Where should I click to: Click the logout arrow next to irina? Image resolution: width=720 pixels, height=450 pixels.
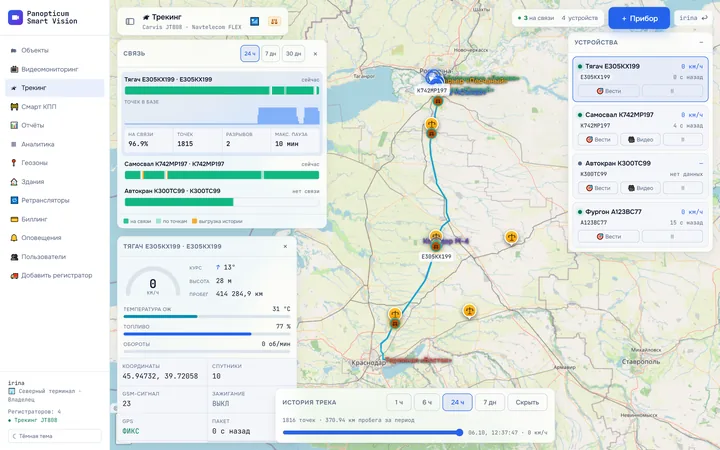tap(704, 18)
